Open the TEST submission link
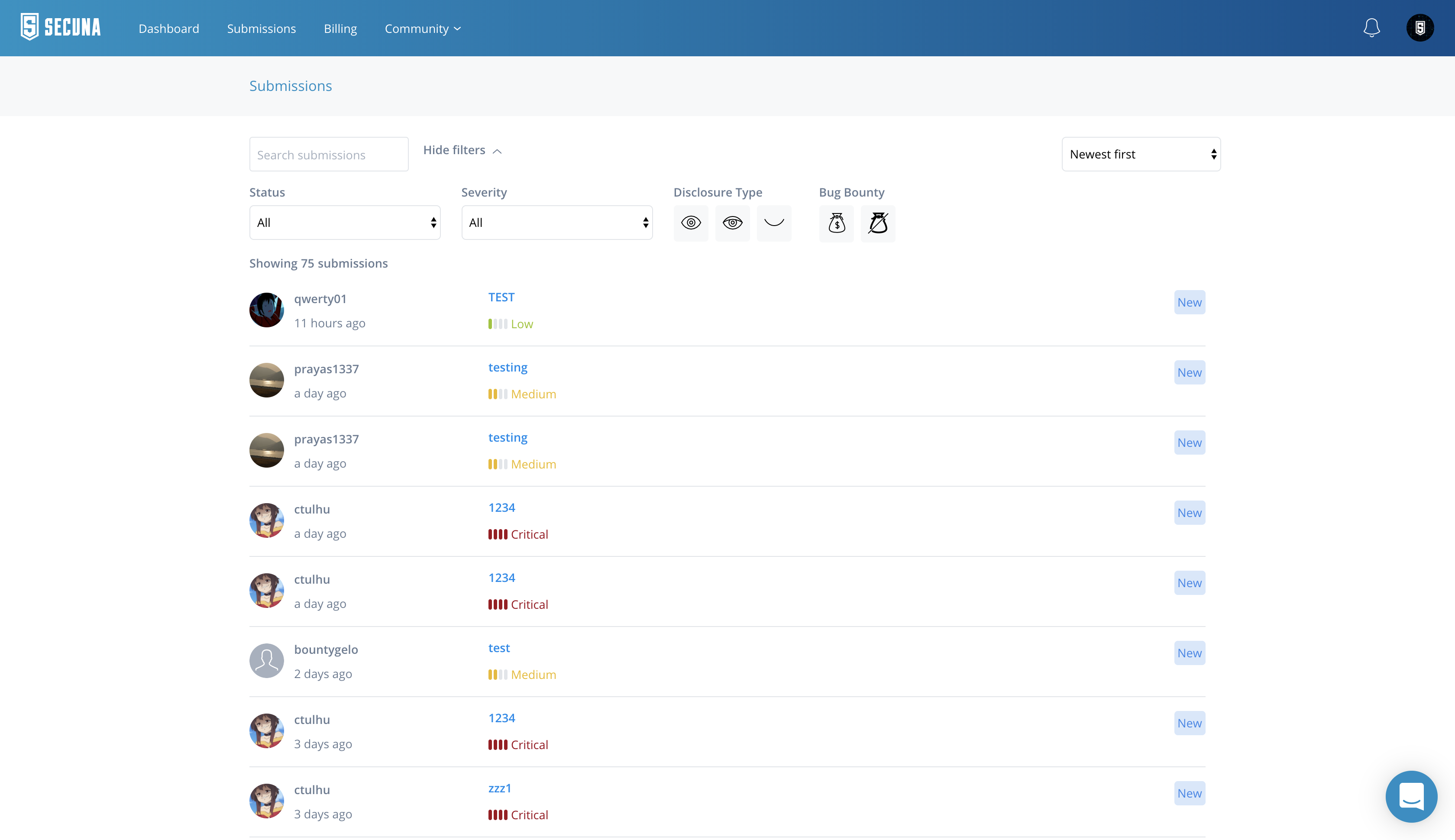 501,297
